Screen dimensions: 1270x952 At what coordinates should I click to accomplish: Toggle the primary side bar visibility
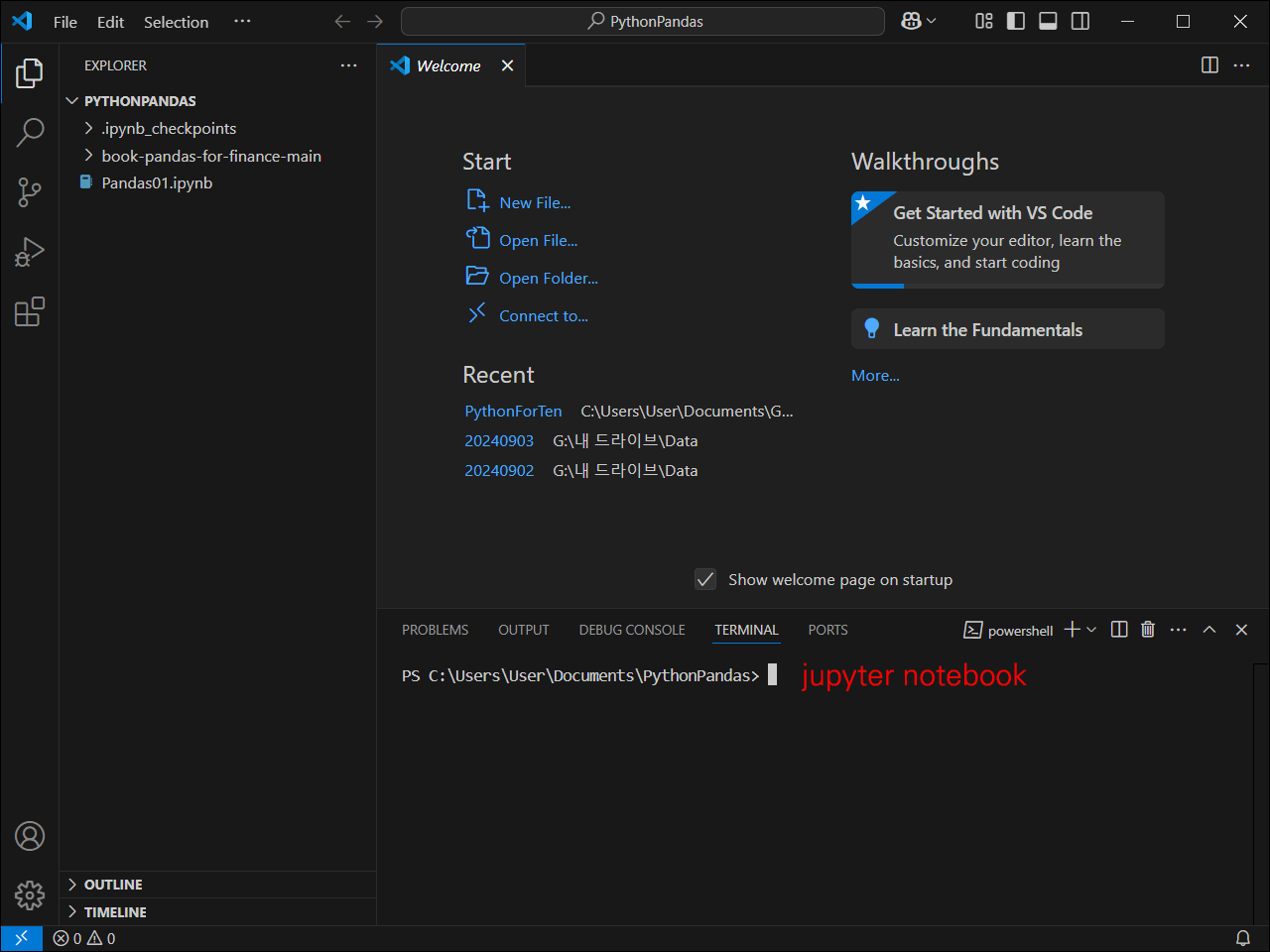pyautogui.click(x=1016, y=21)
